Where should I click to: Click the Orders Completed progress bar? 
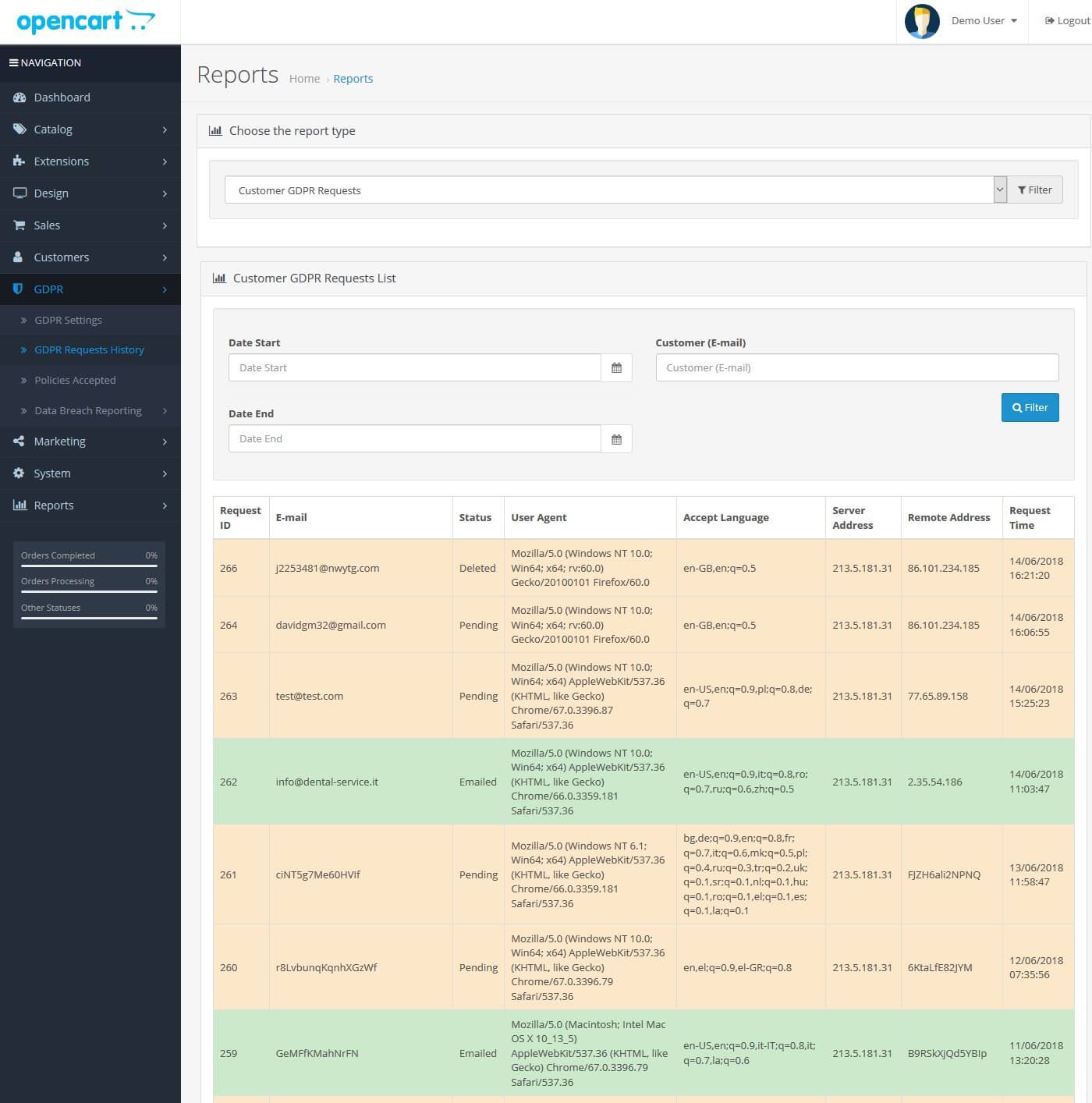click(x=89, y=565)
